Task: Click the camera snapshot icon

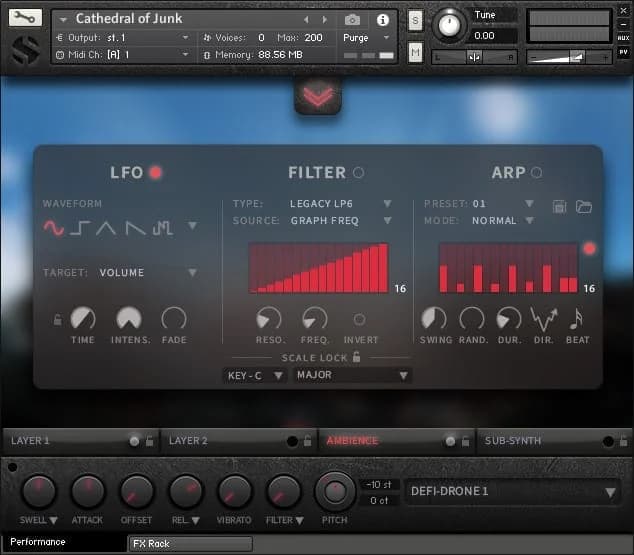Action: click(x=352, y=20)
